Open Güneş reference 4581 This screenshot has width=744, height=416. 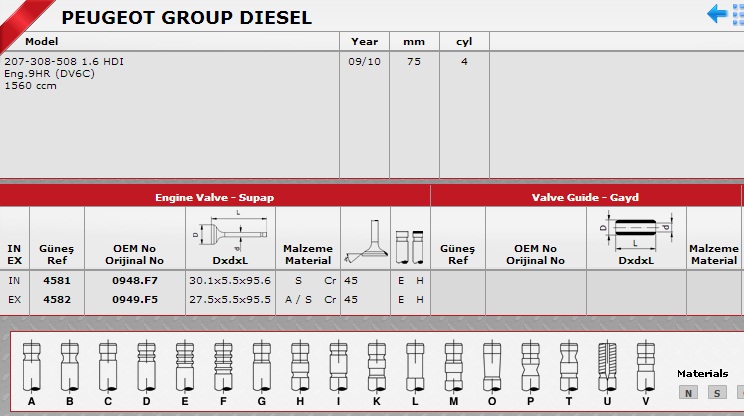(x=57, y=281)
